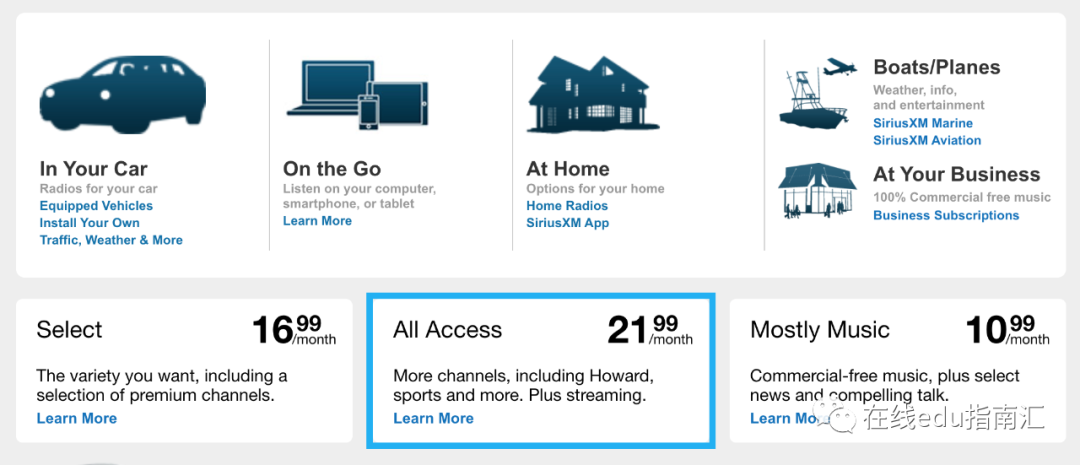1080x465 pixels.
Task: Open Traffic, Weather & More link
Action: pyautogui.click(x=111, y=240)
